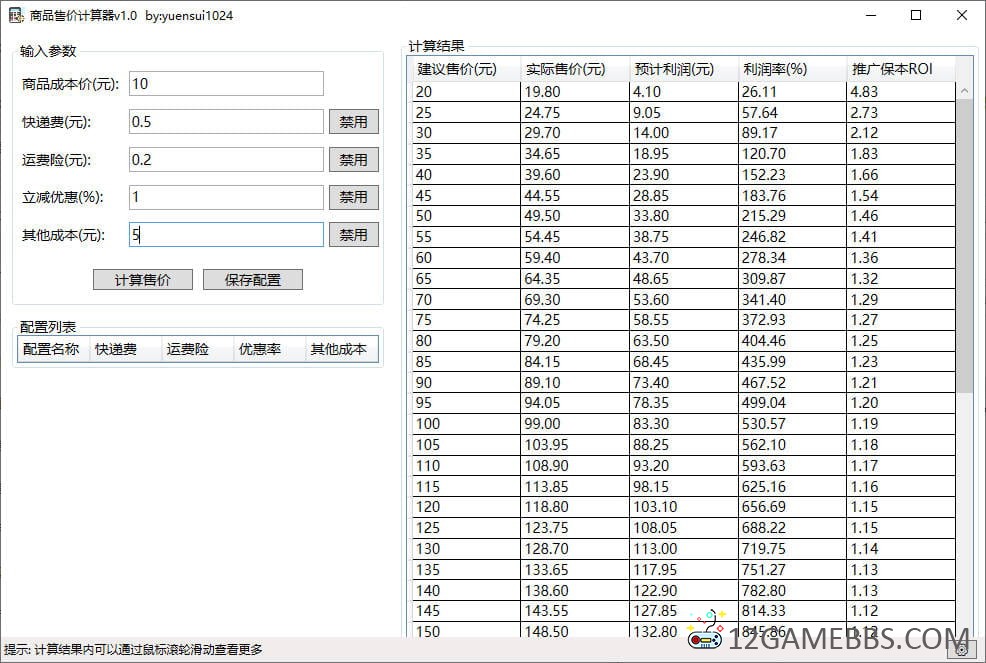This screenshot has width=986, height=663.
Task: Click 配置名称 header in config list
Action: coord(52,349)
